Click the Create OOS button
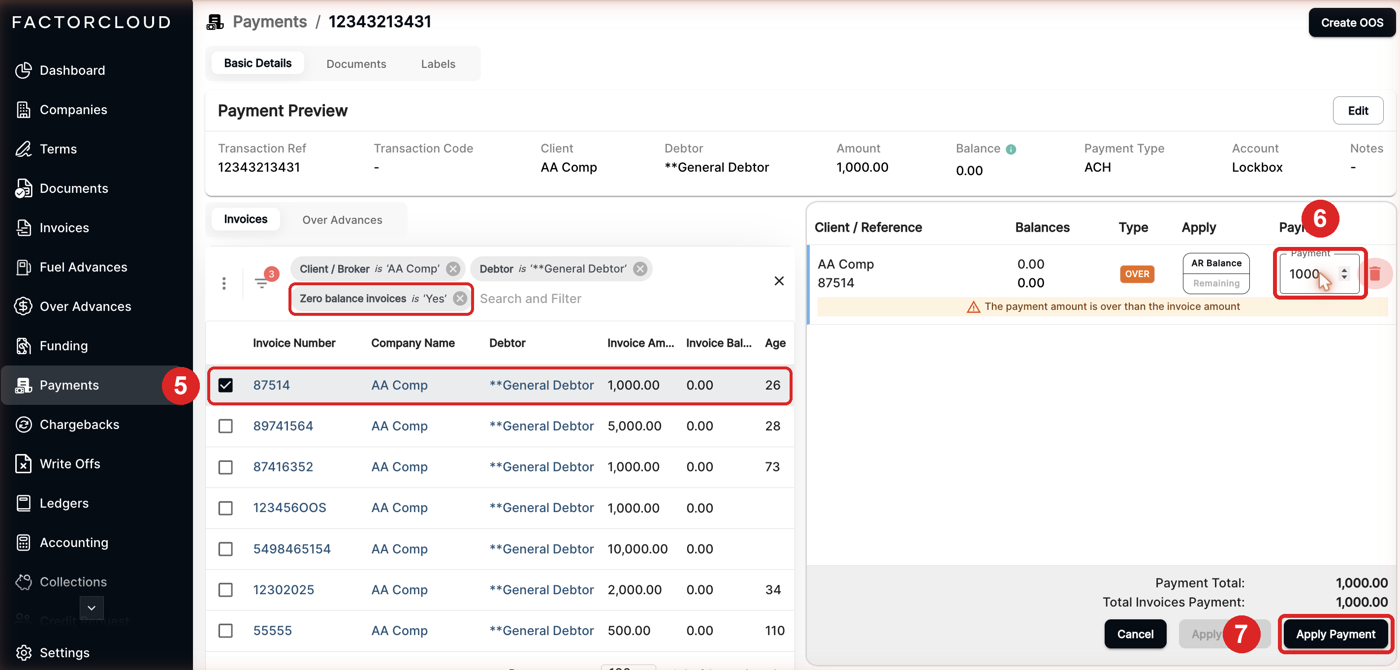This screenshot has width=1400, height=670. [x=1352, y=22]
